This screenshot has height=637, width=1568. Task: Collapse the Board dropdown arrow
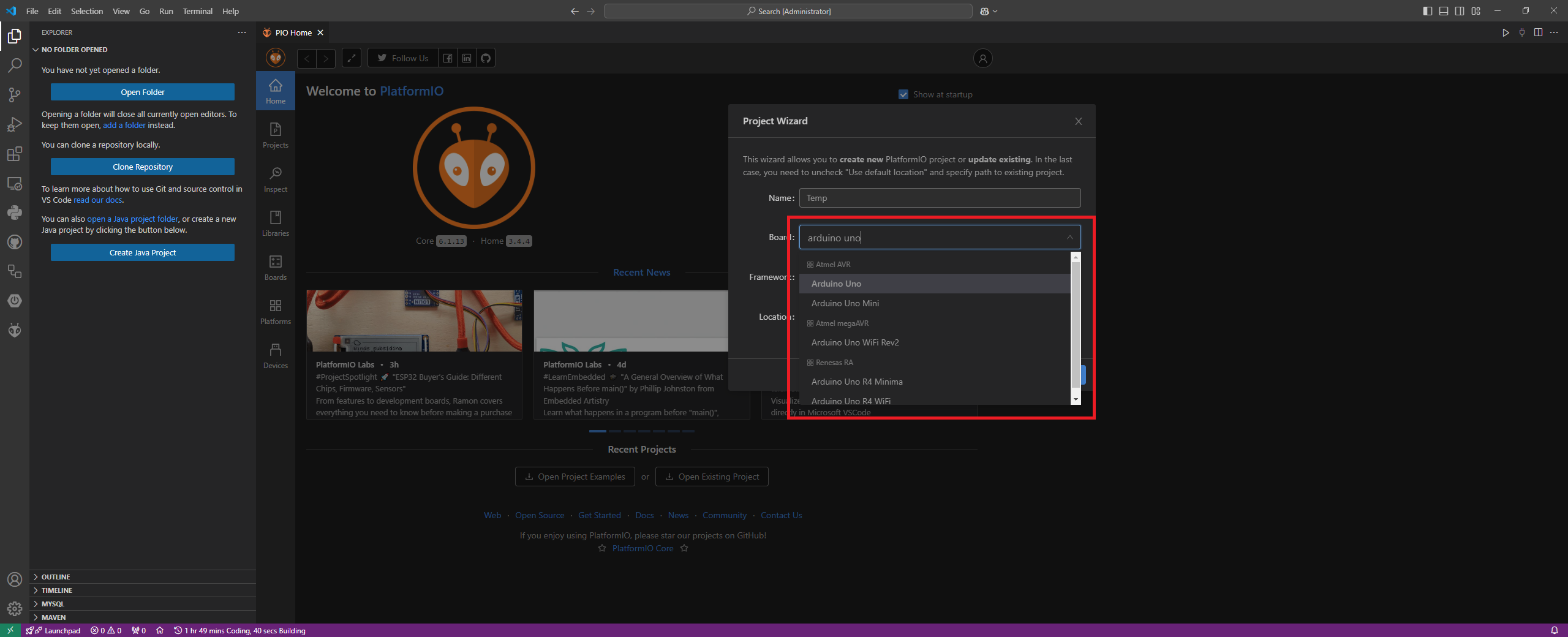click(1069, 238)
